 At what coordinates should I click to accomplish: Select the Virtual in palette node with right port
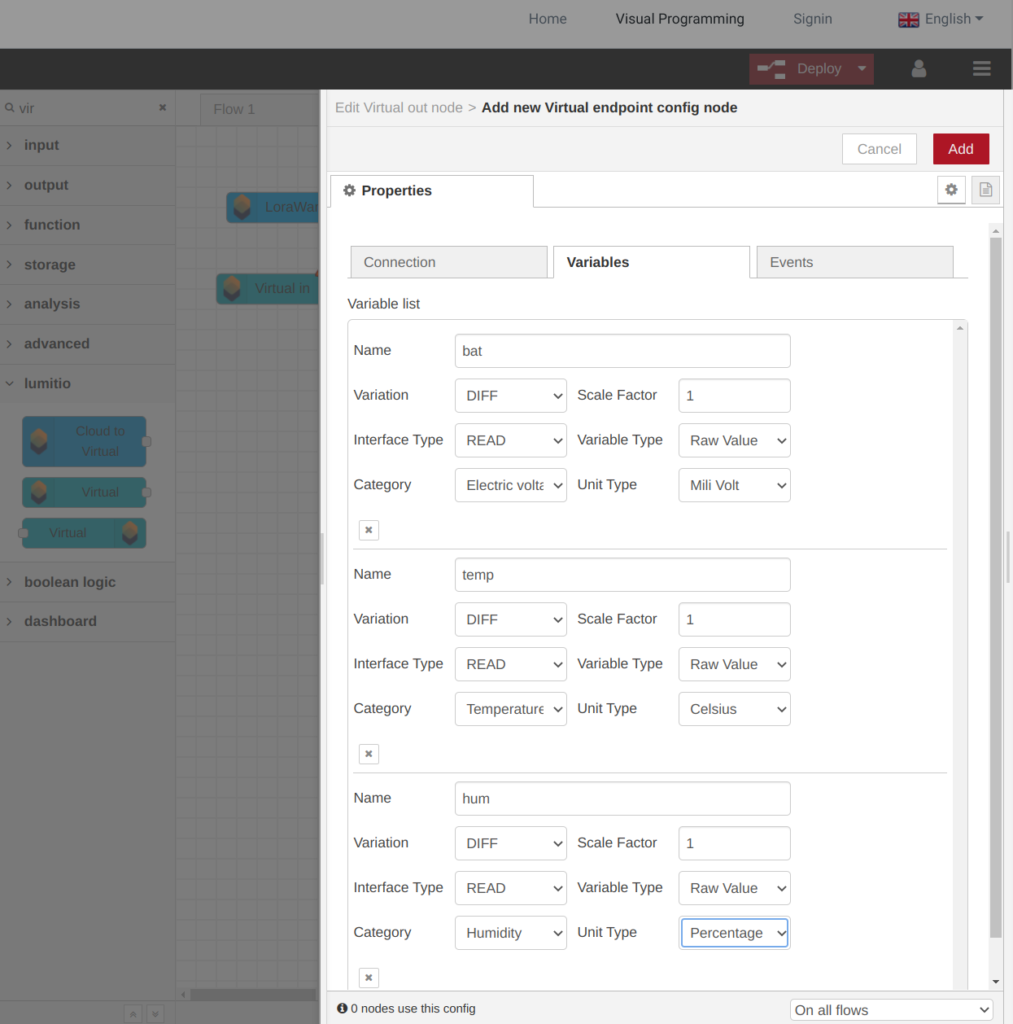click(x=84, y=492)
